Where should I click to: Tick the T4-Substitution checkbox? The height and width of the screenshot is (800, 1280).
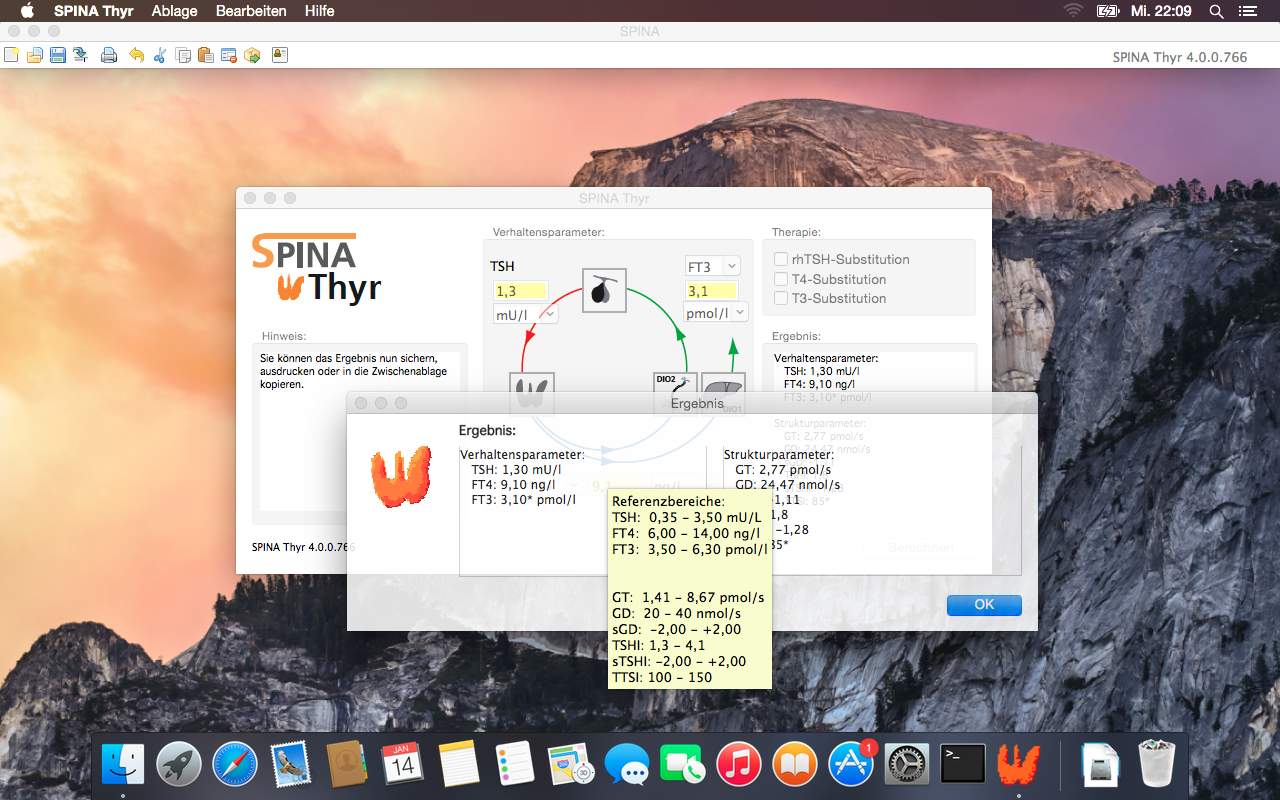[x=782, y=279]
